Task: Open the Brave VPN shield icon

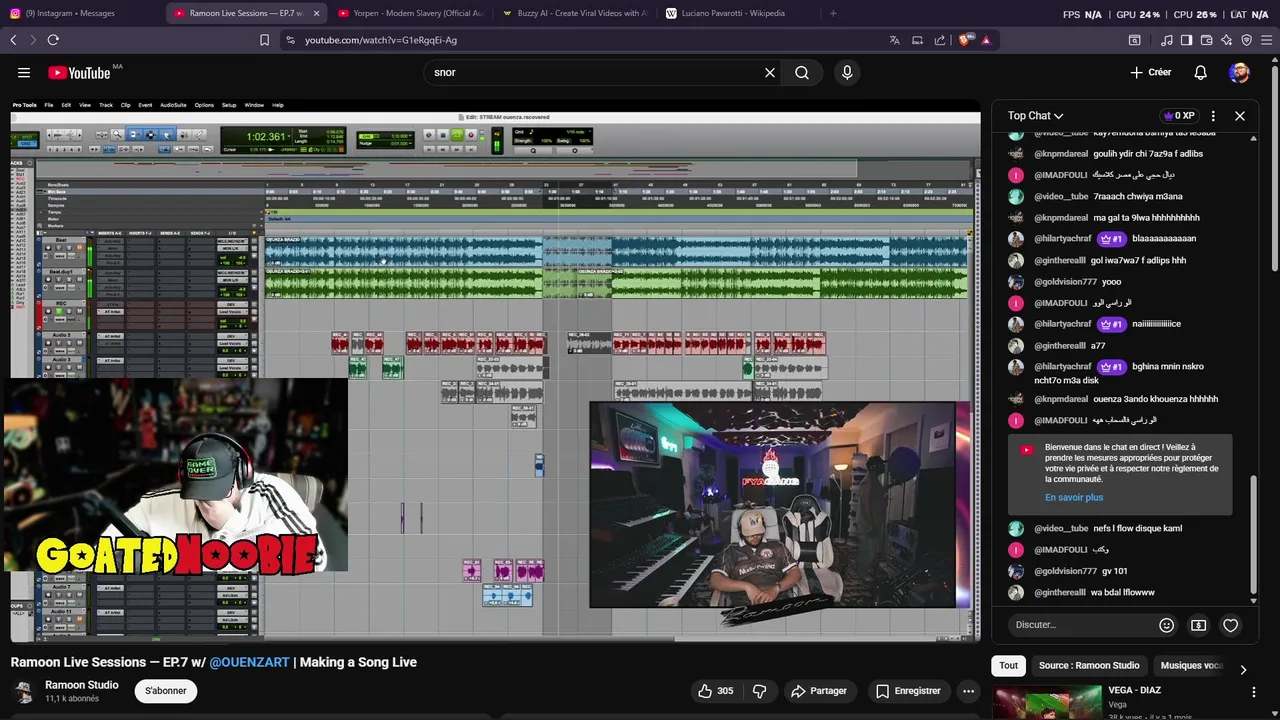Action: [x=1246, y=40]
